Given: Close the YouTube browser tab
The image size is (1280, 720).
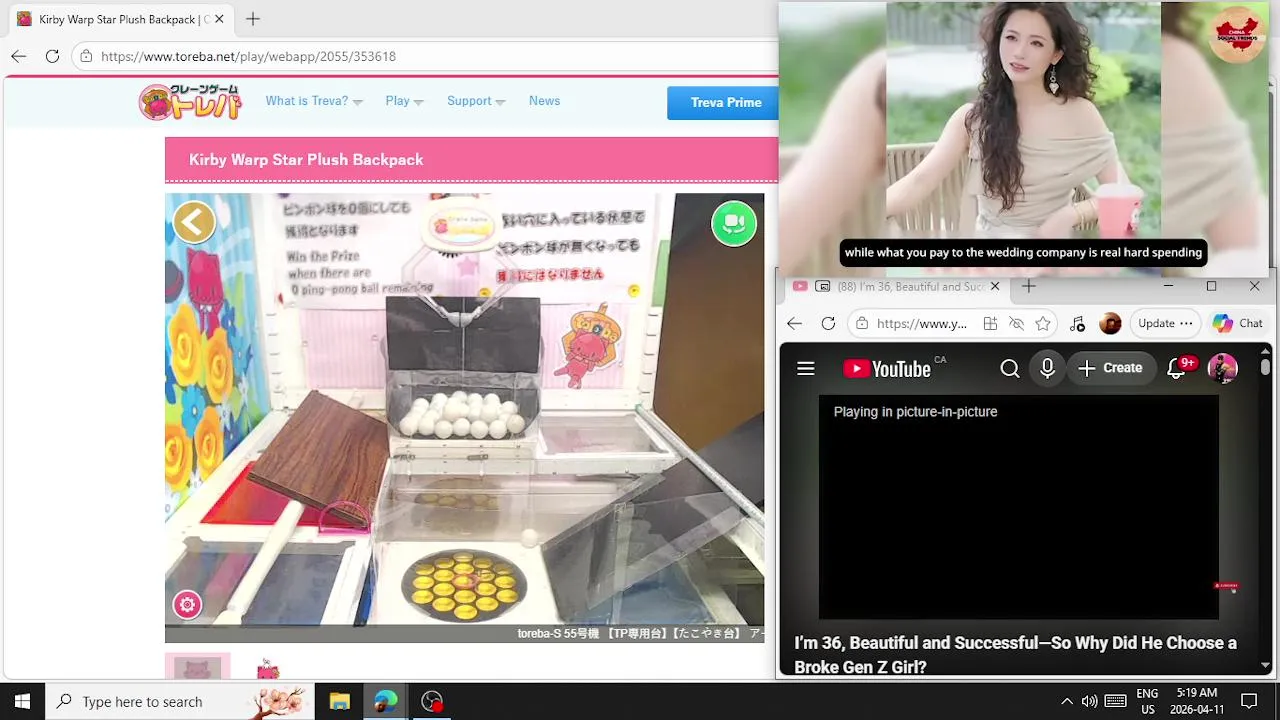Looking at the screenshot, I should point(995,286).
